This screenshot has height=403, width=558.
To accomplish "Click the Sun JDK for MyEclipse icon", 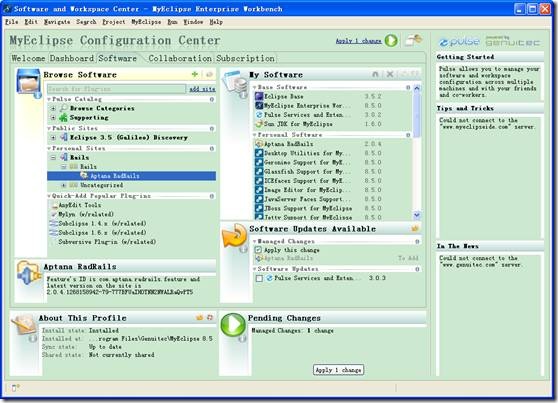I will (x=259, y=124).
